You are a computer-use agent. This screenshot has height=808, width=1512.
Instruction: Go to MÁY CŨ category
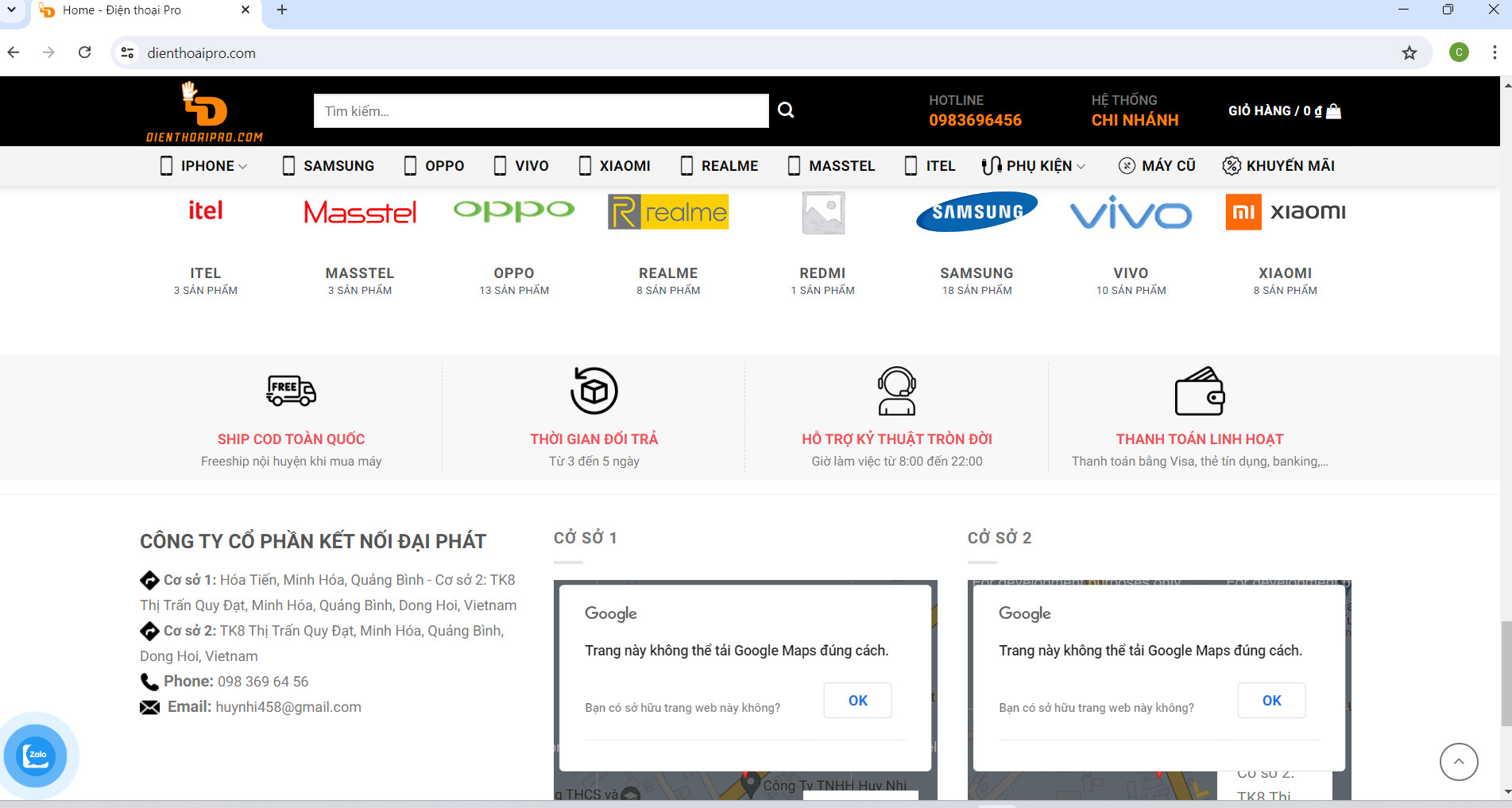1157,166
